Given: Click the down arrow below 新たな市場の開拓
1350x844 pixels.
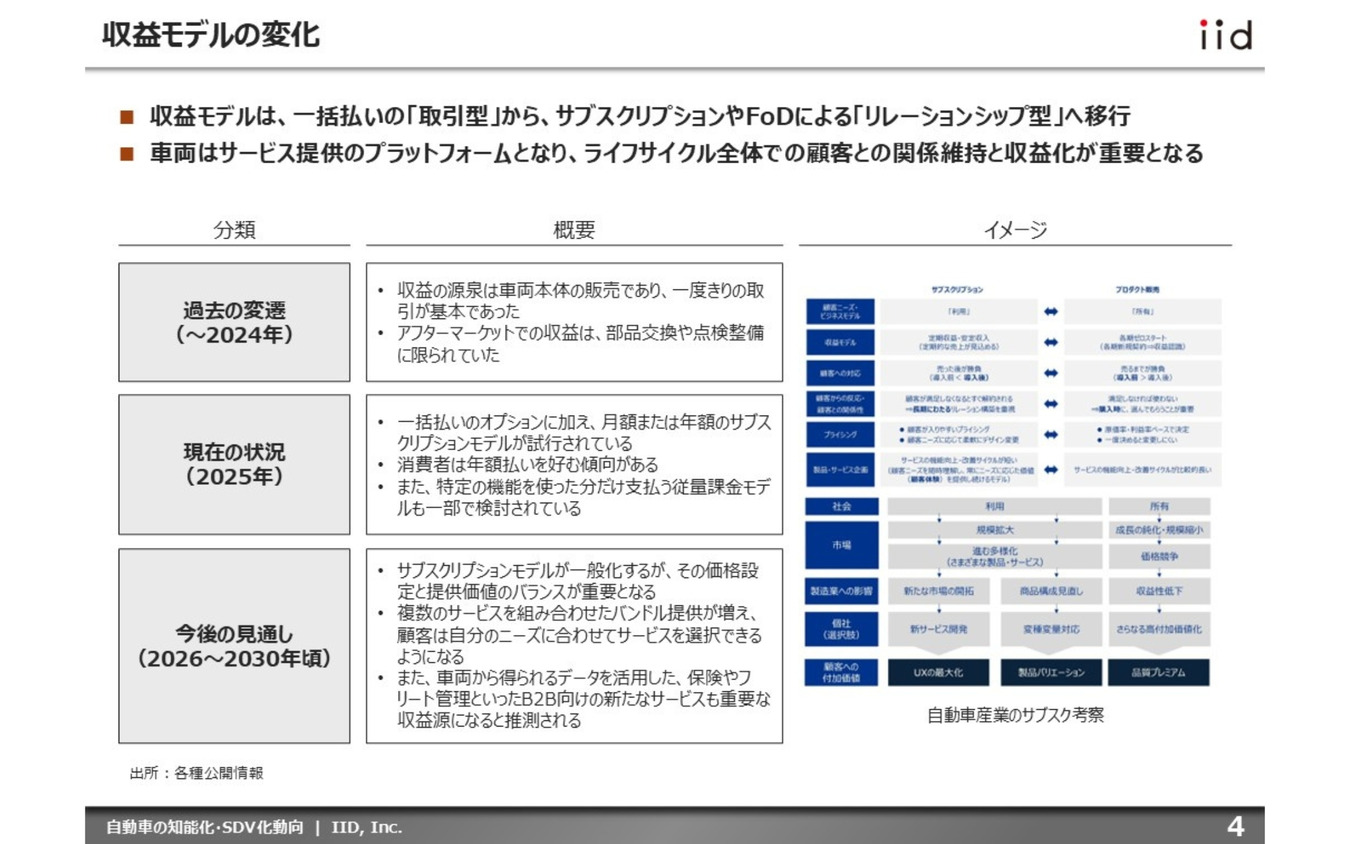Looking at the screenshot, I should click(939, 611).
